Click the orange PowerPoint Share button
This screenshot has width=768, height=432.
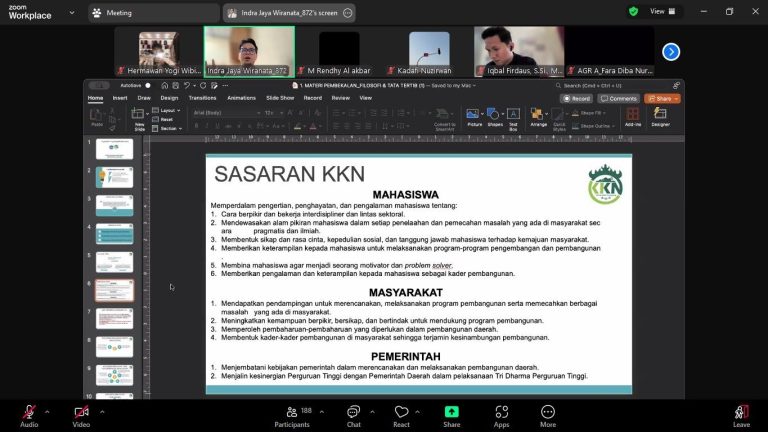click(662, 98)
